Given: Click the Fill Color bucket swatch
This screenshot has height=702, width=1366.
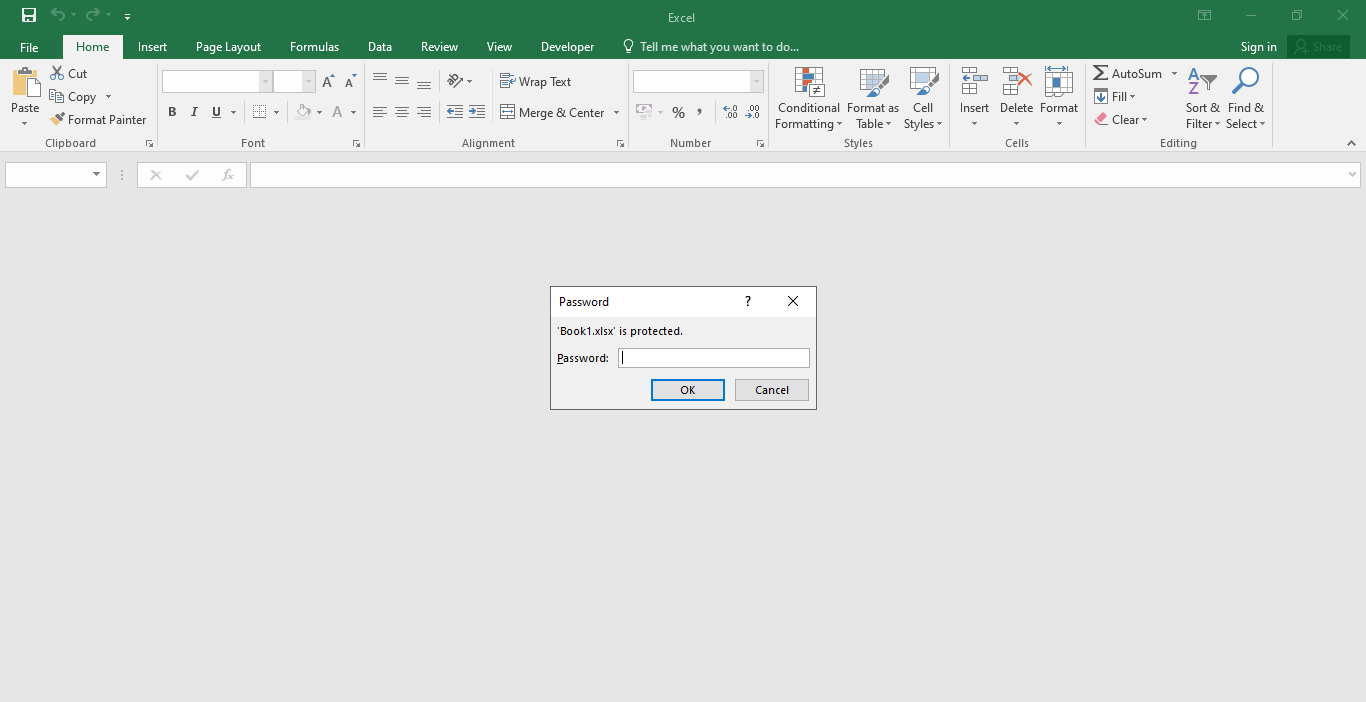Looking at the screenshot, I should 304,112.
